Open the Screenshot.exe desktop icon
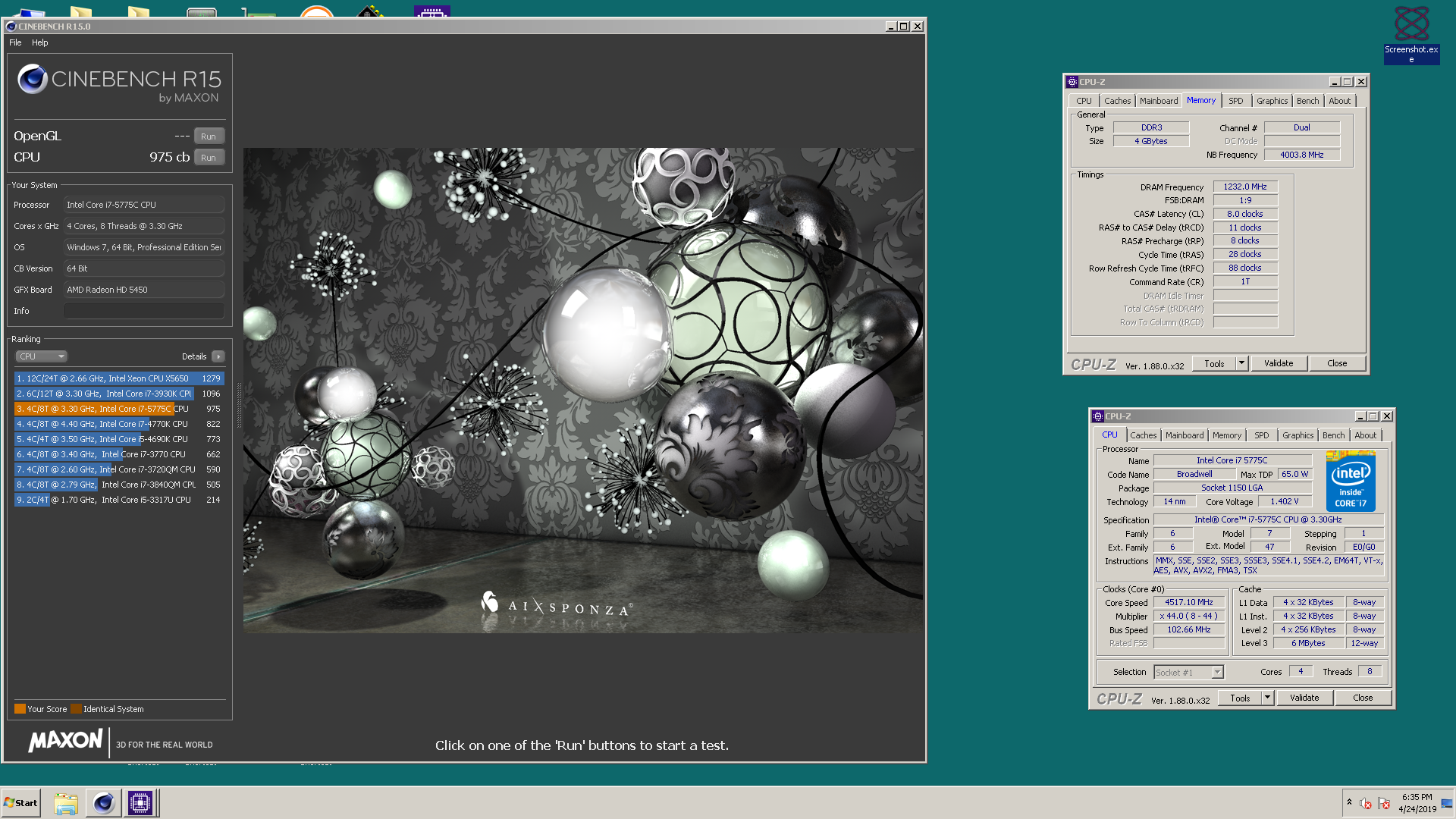Screen dimensions: 1456x819 click(x=1411, y=34)
